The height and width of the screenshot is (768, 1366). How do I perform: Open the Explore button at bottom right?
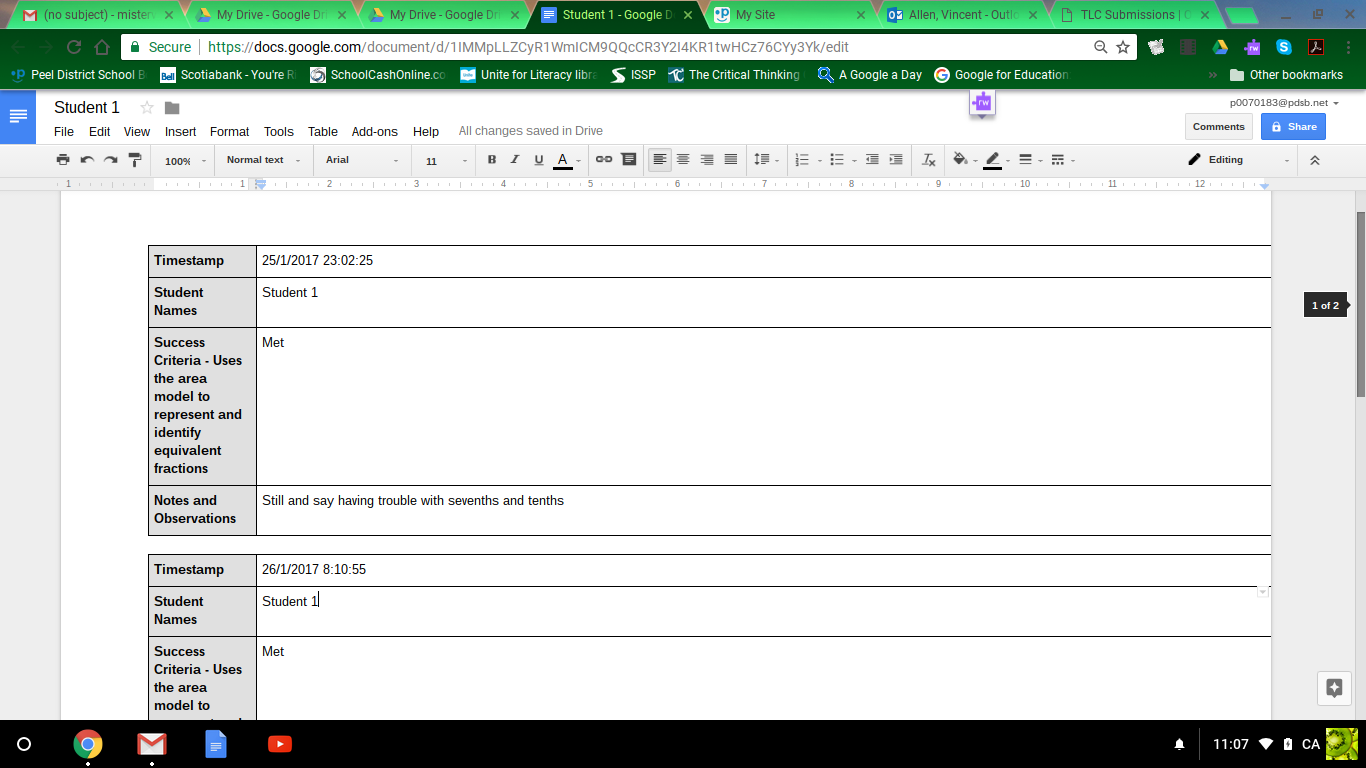pos(1333,688)
